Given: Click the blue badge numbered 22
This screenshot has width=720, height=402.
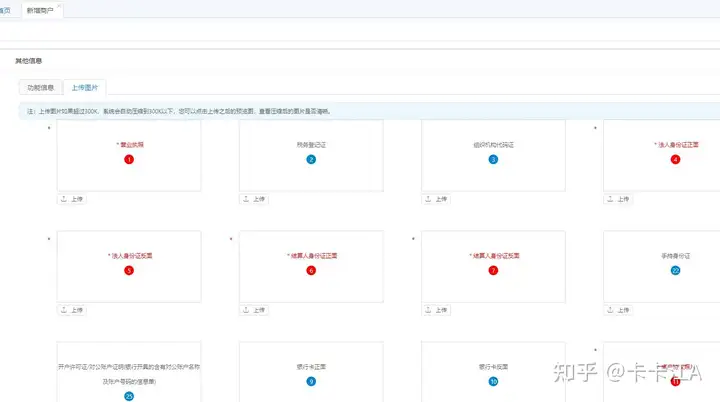Looking at the screenshot, I should pyautogui.click(x=675, y=271).
